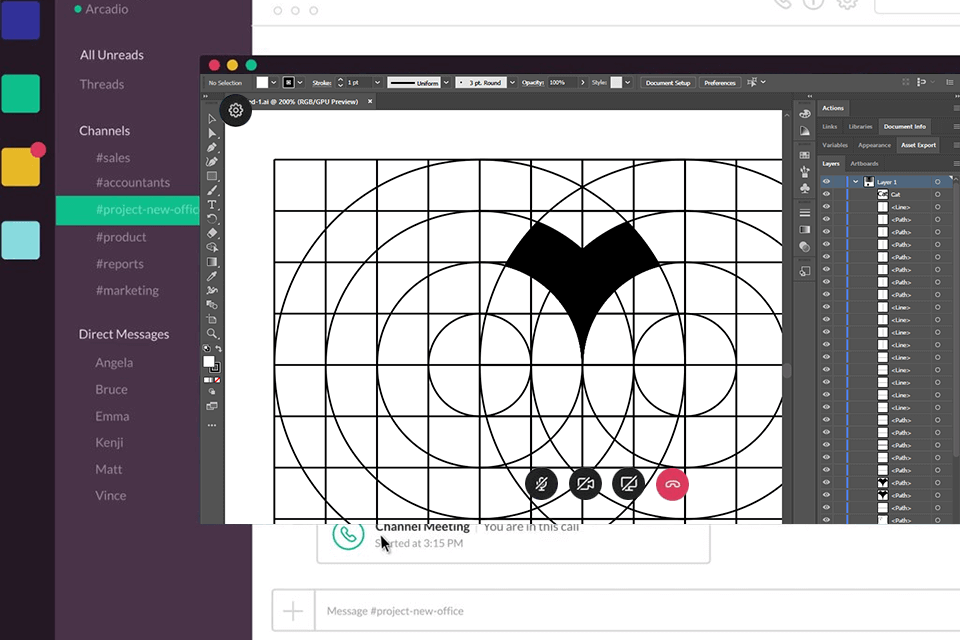Screen dimensions: 960x640
Task: Collapse Layer 1 with its chevron
Action: click(855, 182)
